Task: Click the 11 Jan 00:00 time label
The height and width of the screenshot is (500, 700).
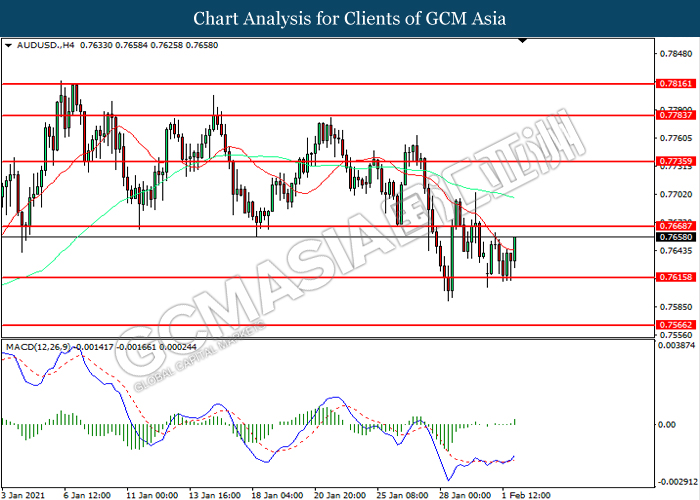Action: click(151, 495)
